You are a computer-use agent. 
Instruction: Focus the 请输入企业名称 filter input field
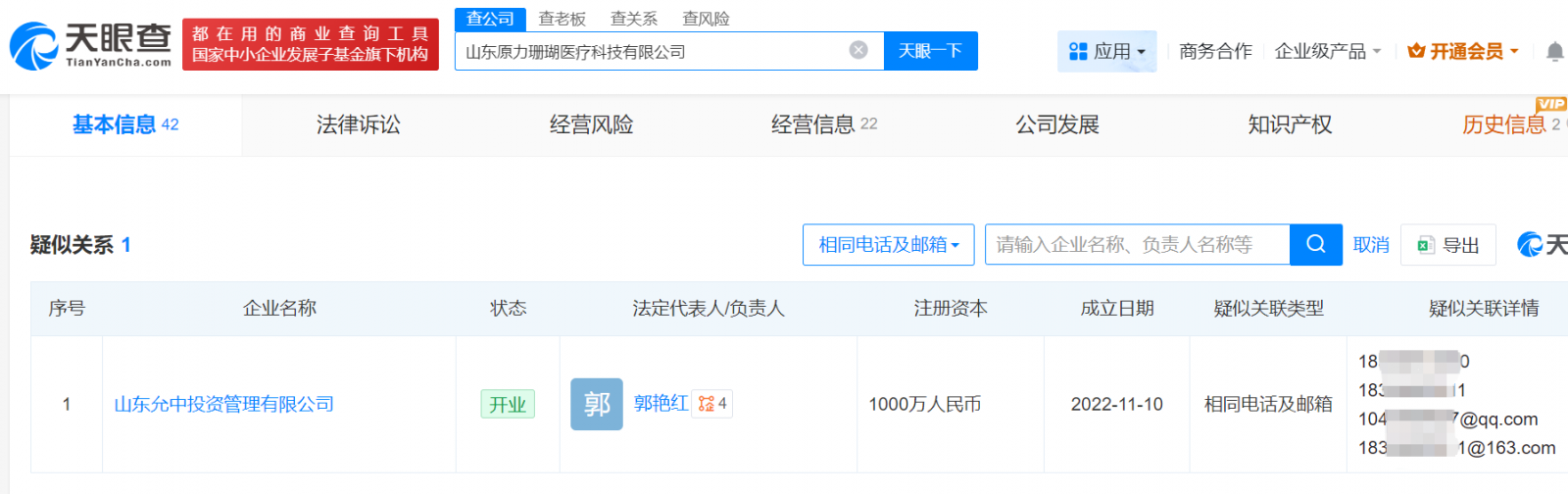pyautogui.click(x=1137, y=245)
